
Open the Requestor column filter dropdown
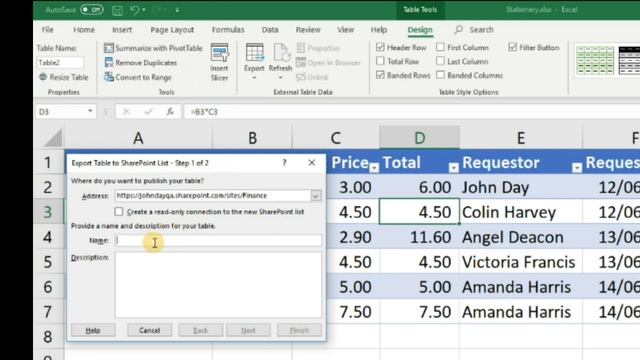[x=577, y=167]
